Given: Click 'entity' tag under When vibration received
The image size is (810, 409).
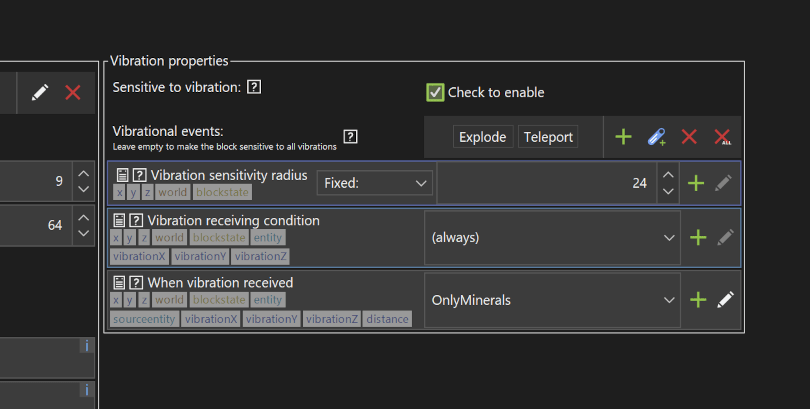Looking at the screenshot, I should [268, 300].
